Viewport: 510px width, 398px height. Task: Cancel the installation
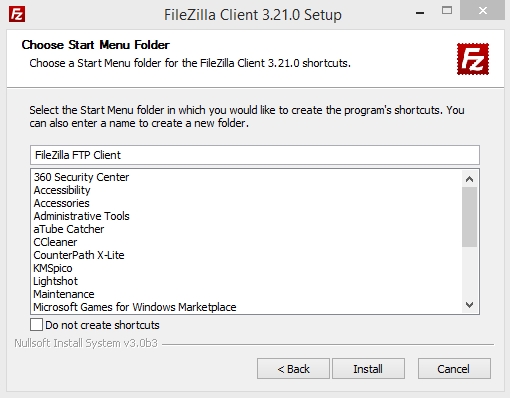coord(454,369)
